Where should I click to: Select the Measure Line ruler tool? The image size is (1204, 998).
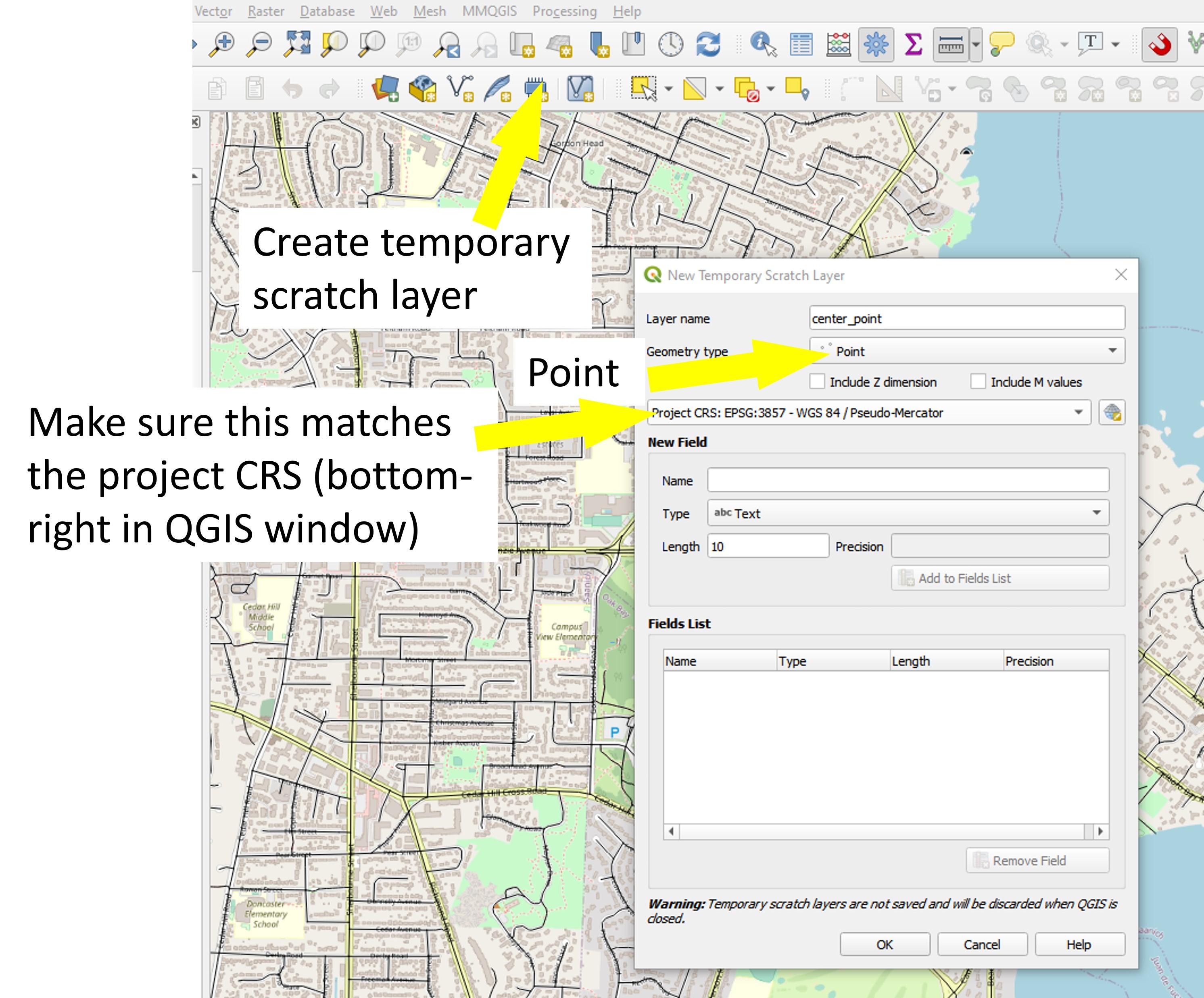[951, 44]
